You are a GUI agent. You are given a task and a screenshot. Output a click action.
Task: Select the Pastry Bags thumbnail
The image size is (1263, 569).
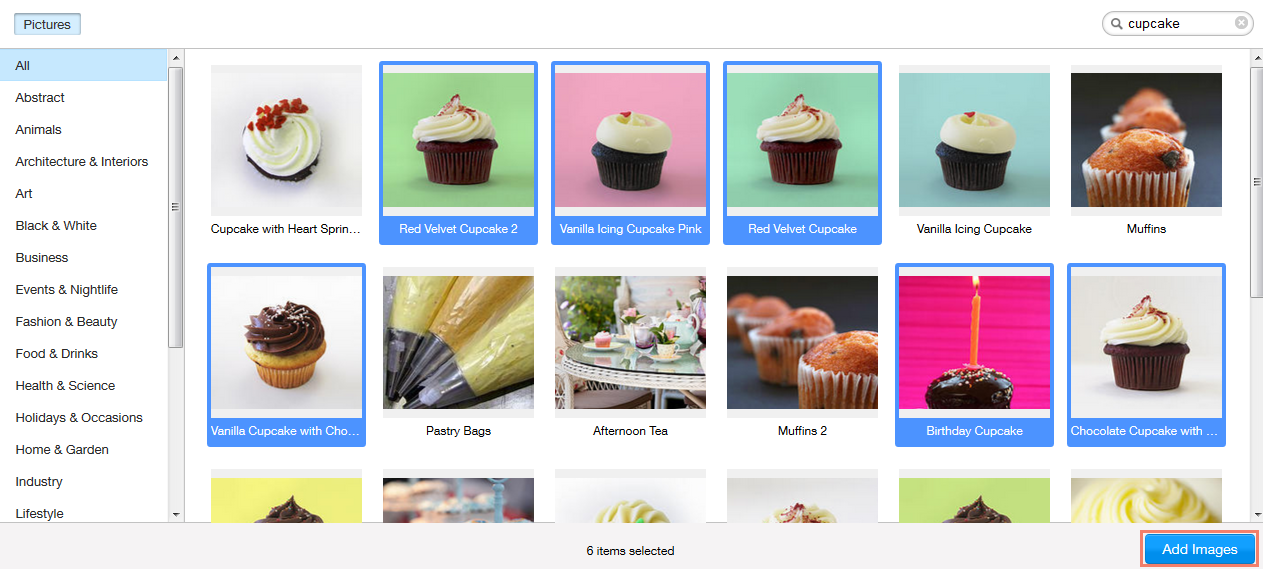coord(458,354)
